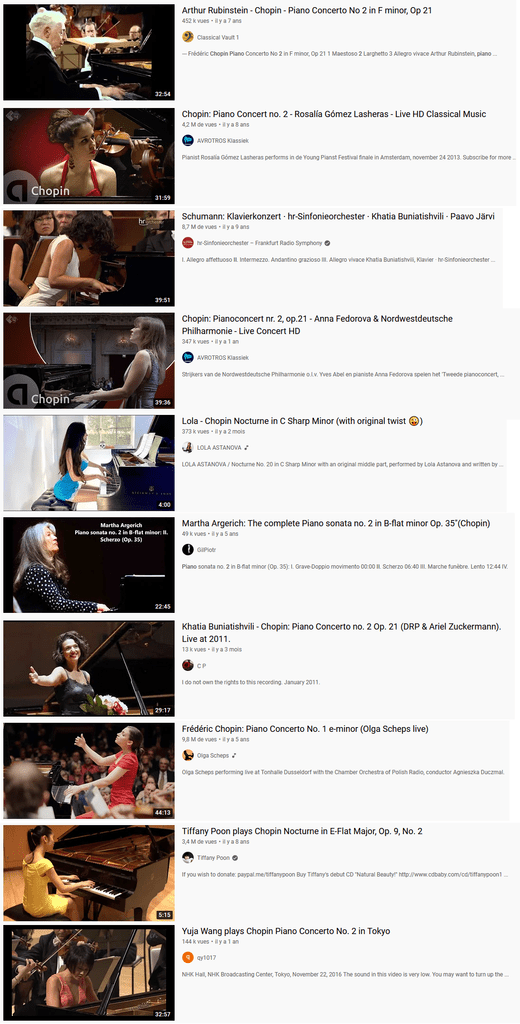Play the Lola Chopin Nocturne thumbnail
Image resolution: width=520 pixels, height=1024 pixels.
[x=89, y=462]
